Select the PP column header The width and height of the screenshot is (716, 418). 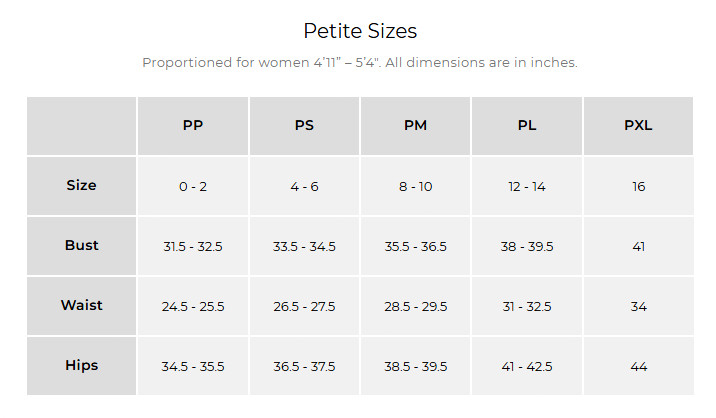click(193, 126)
